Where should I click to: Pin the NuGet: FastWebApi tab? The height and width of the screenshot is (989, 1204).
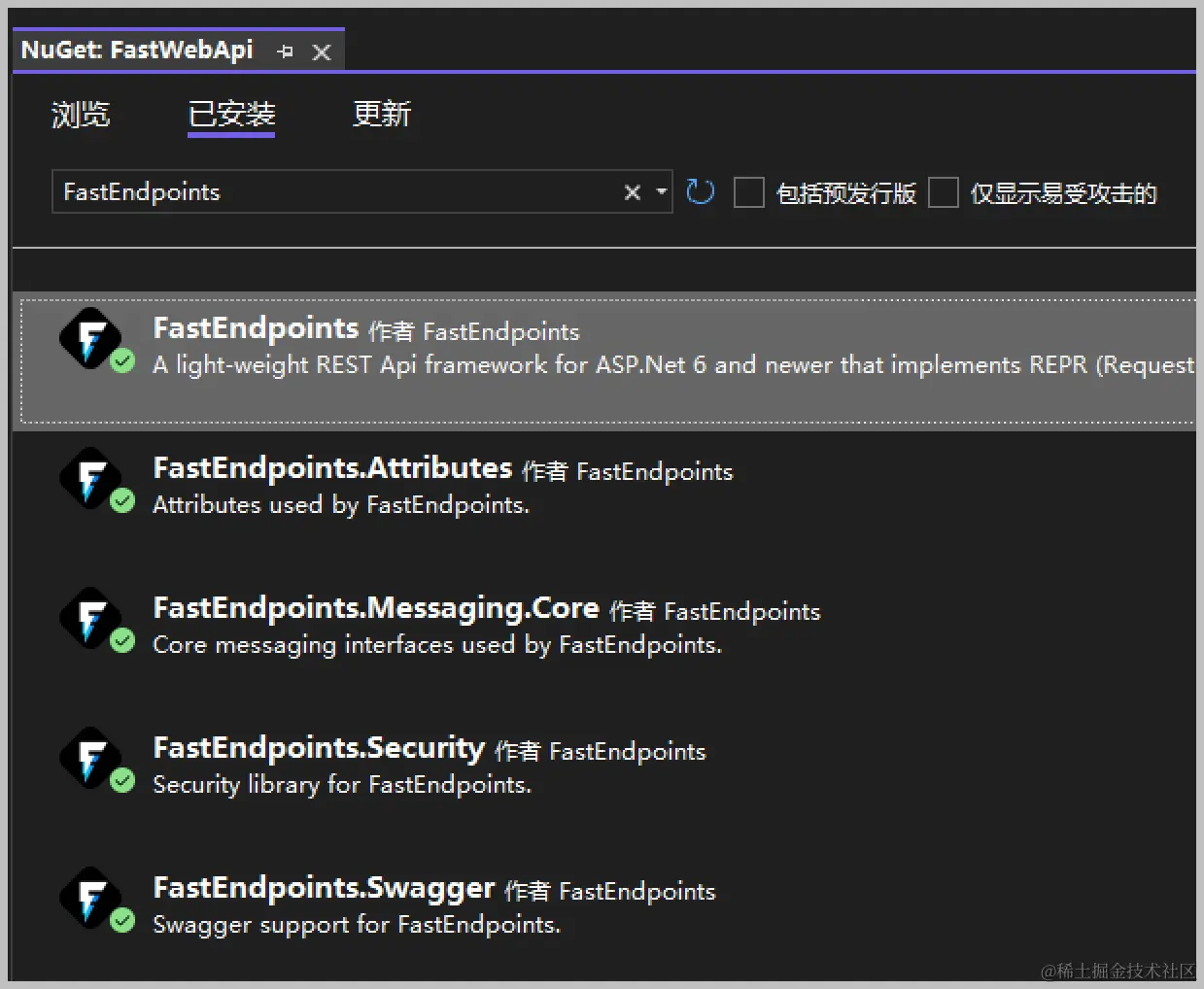pyautogui.click(x=285, y=51)
